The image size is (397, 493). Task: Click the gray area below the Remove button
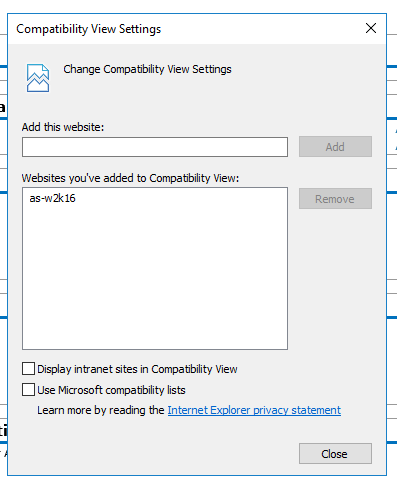[x=335, y=280]
